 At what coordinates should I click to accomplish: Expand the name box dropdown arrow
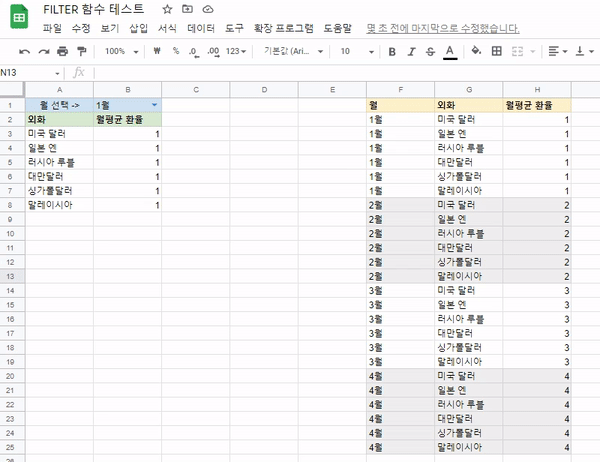coord(57,73)
